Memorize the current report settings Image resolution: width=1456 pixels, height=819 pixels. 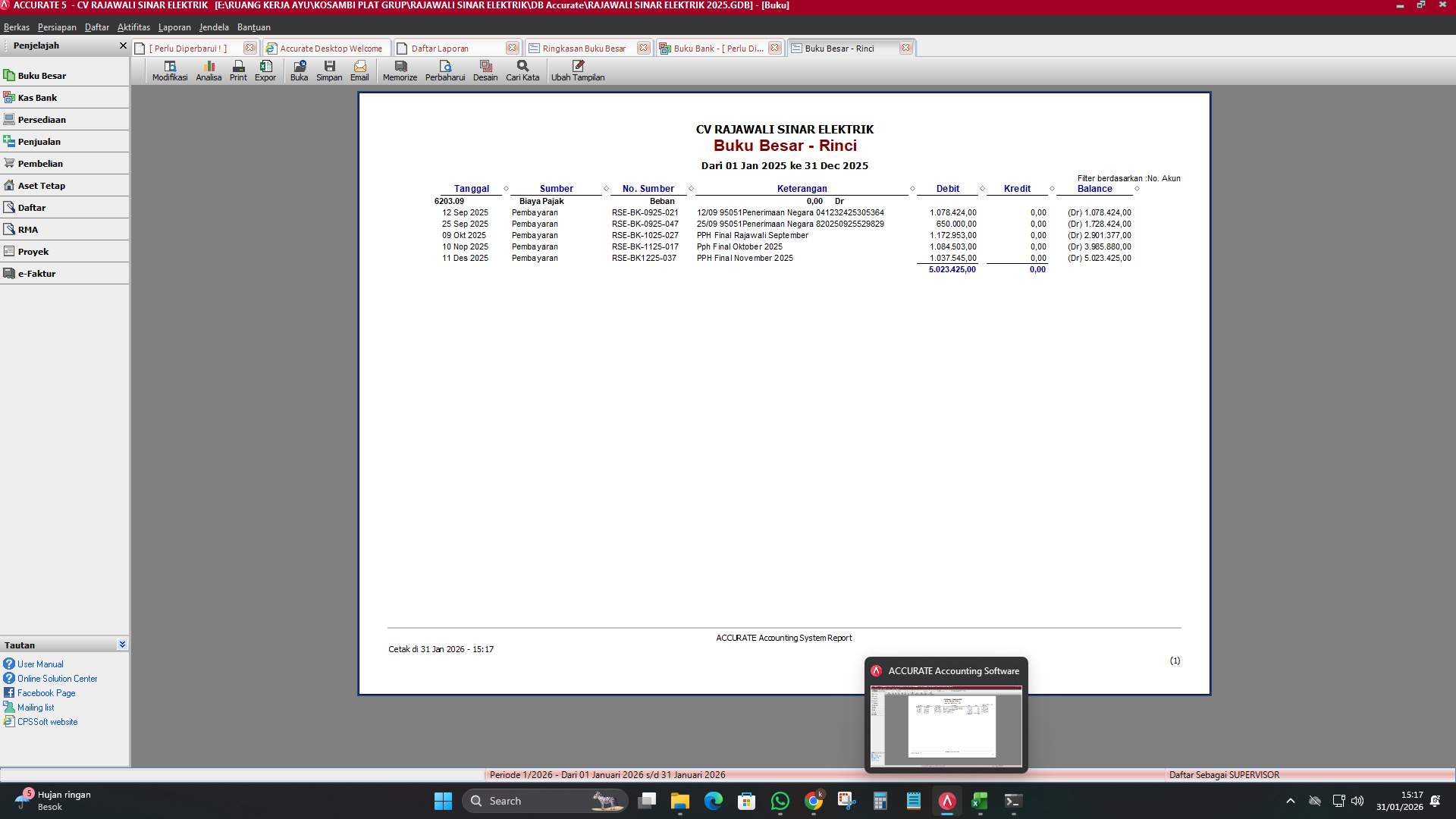click(400, 71)
